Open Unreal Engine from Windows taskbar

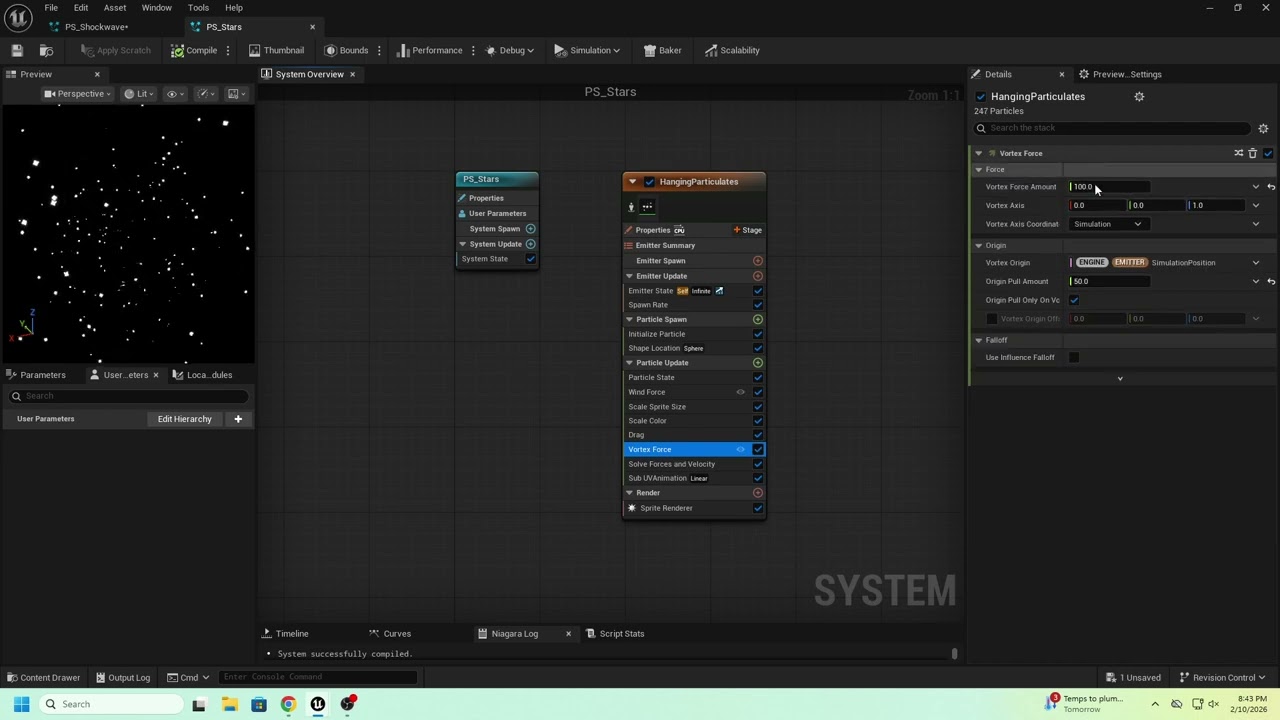pyautogui.click(x=318, y=704)
